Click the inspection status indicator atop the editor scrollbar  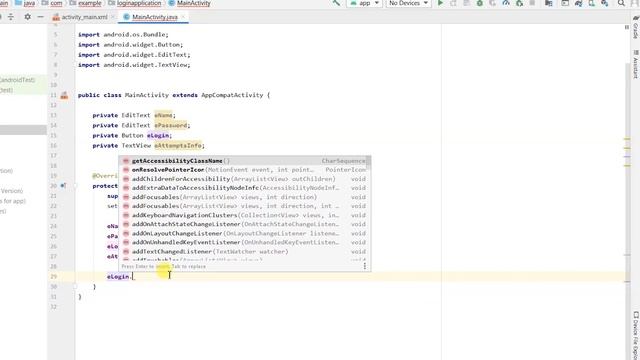tap(627, 27)
